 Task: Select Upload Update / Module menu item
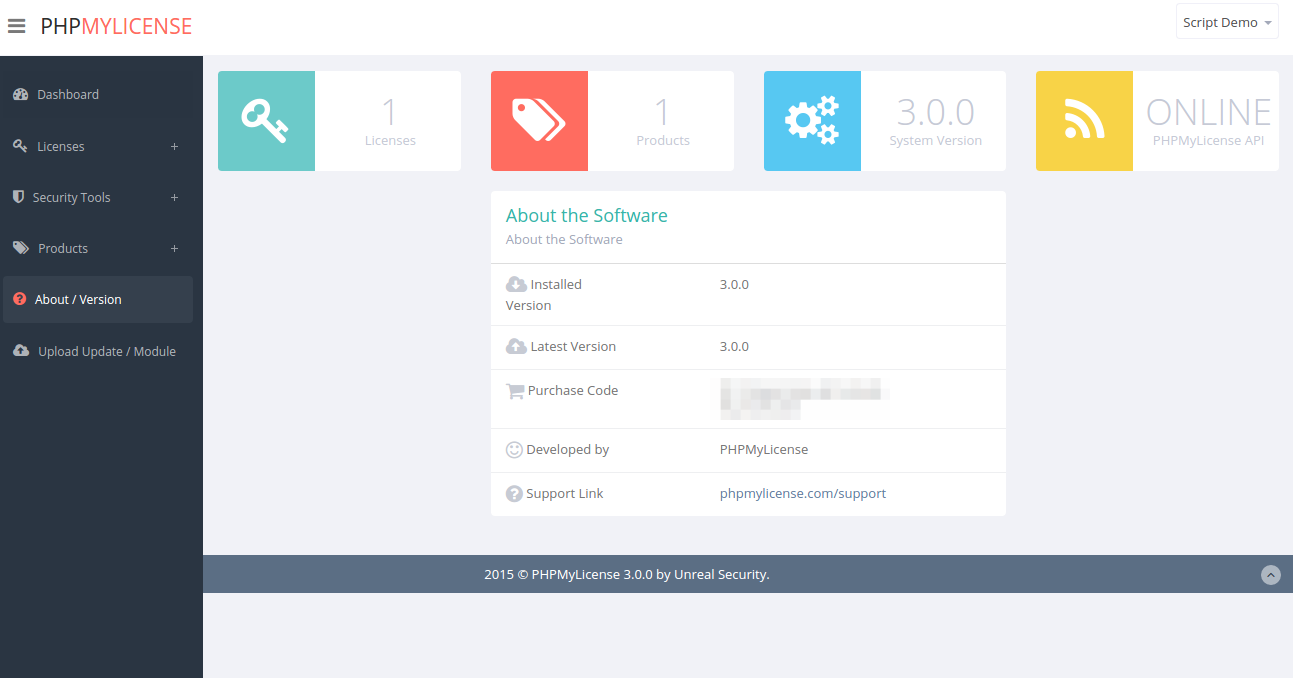click(107, 352)
